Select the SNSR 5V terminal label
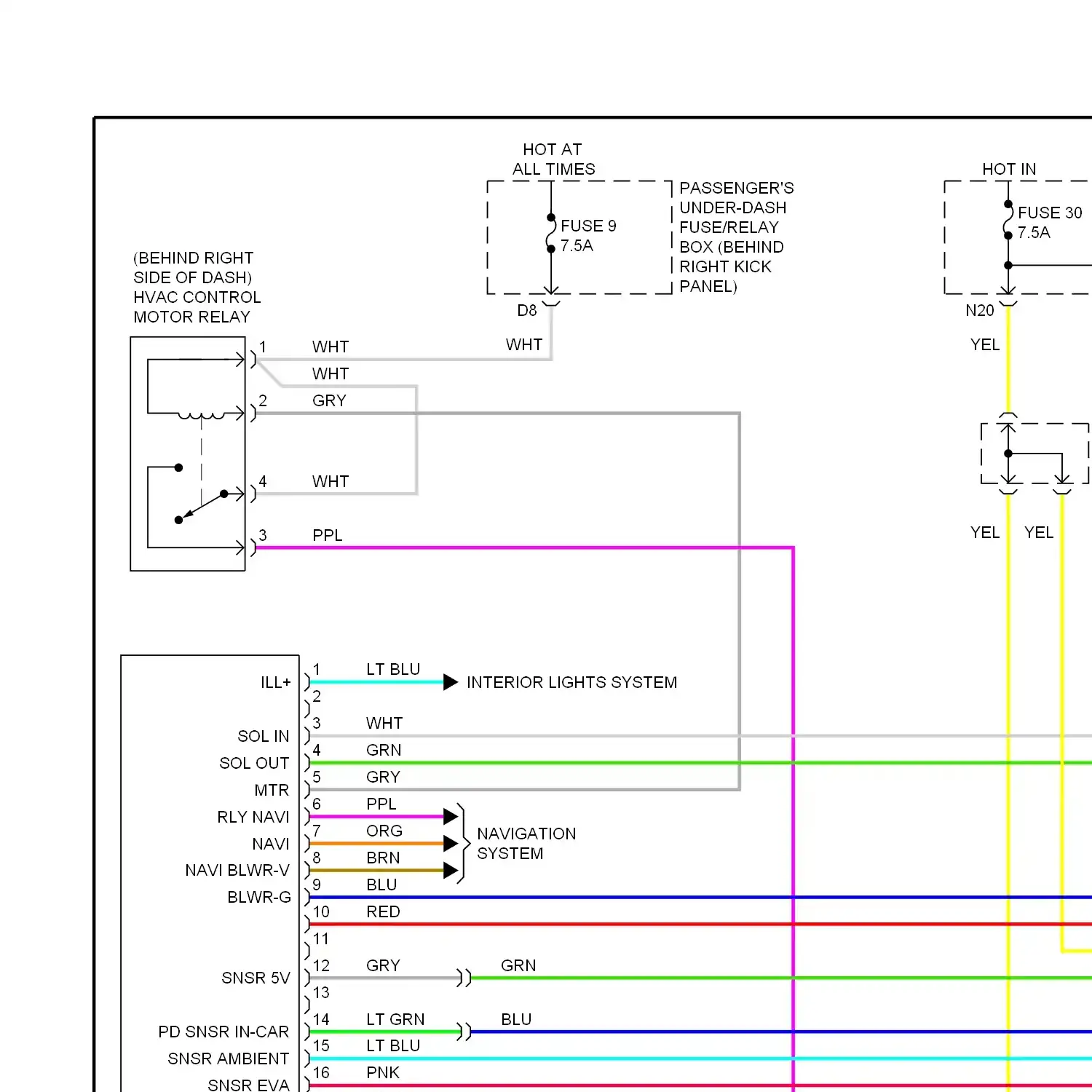 (256, 978)
